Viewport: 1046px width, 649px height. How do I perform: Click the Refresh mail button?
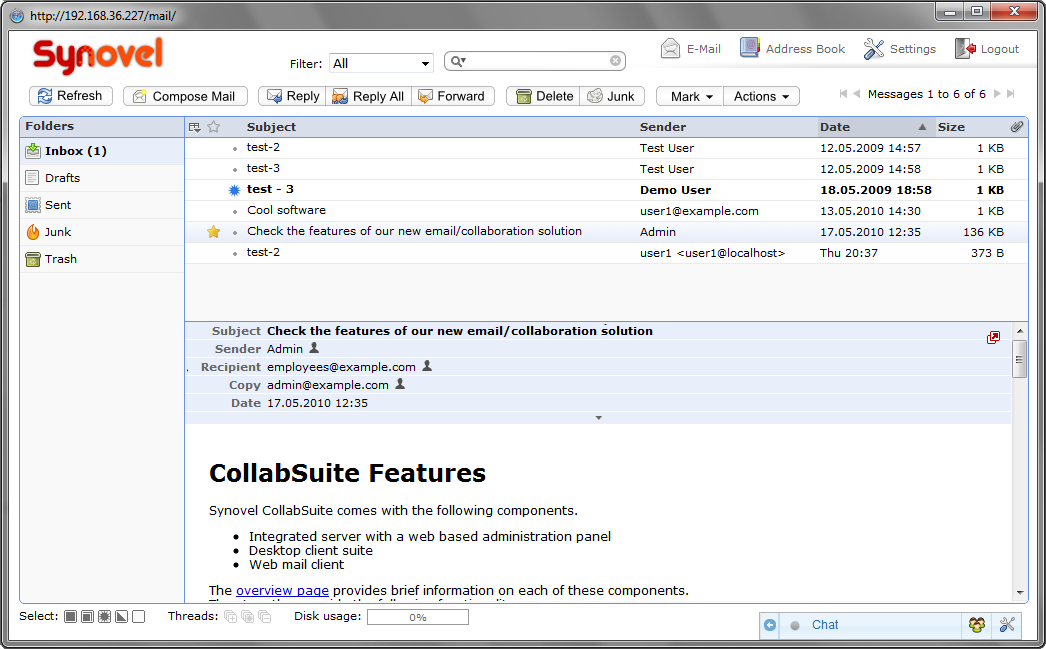pos(69,96)
